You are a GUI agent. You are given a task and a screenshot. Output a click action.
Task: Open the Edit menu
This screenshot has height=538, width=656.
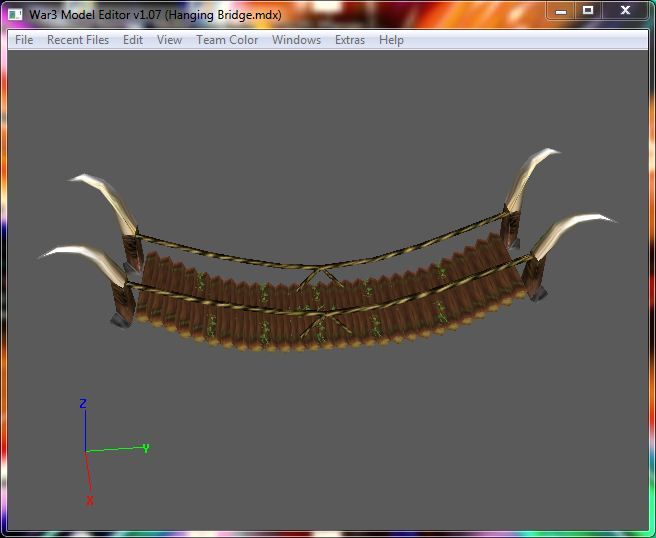[133, 40]
